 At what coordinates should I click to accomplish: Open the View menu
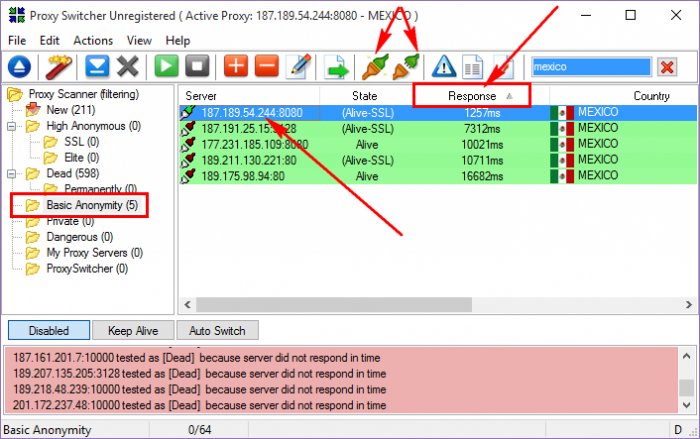(x=139, y=41)
